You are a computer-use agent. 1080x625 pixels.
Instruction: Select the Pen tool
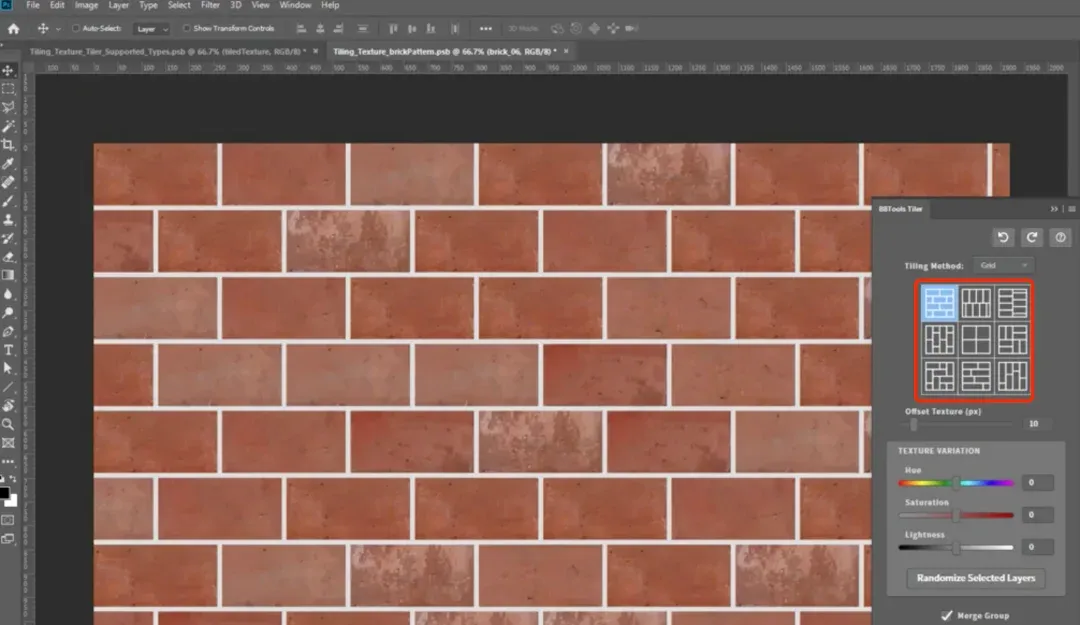tap(8, 331)
